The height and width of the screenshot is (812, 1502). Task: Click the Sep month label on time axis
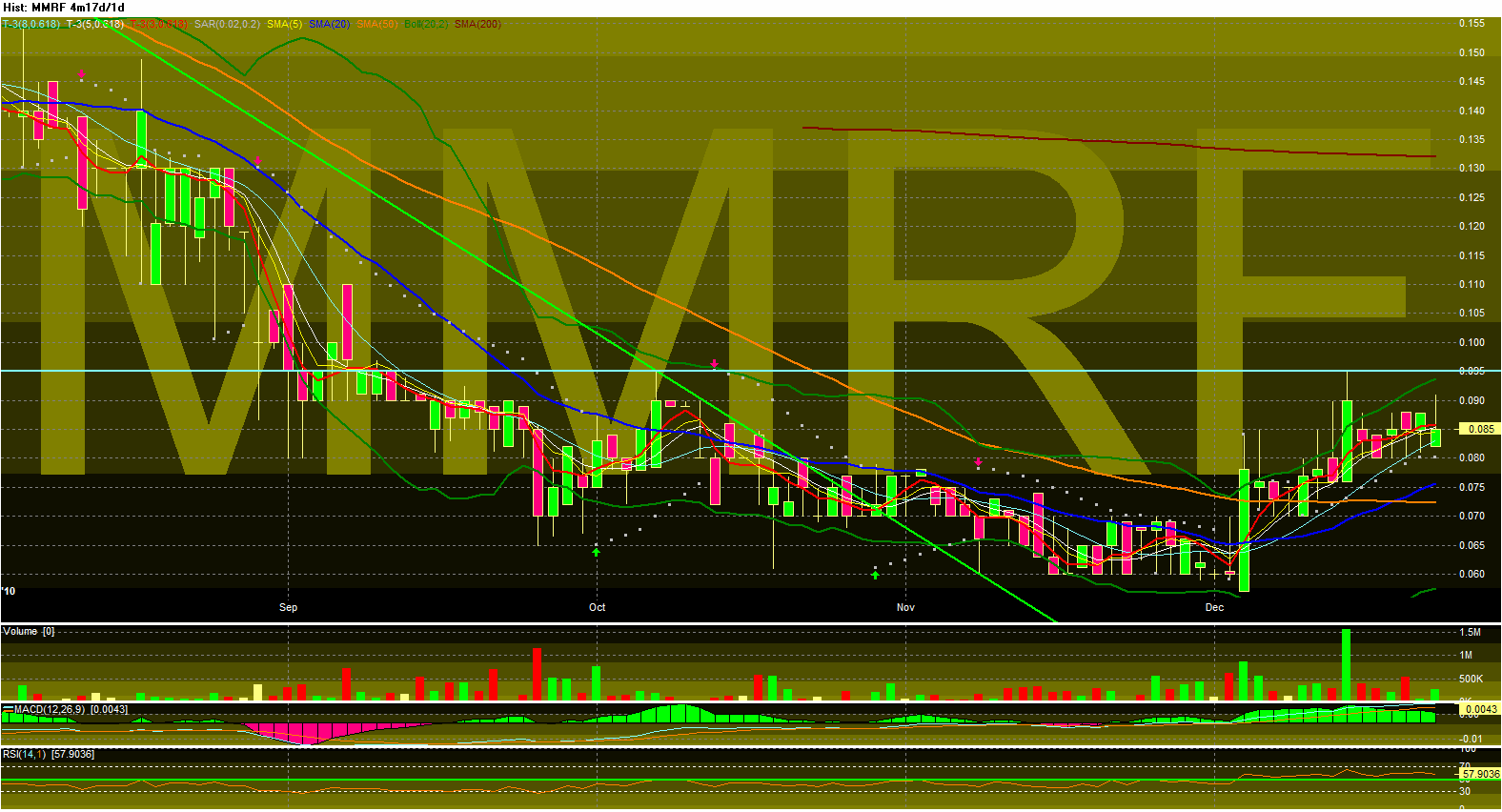tap(288, 607)
